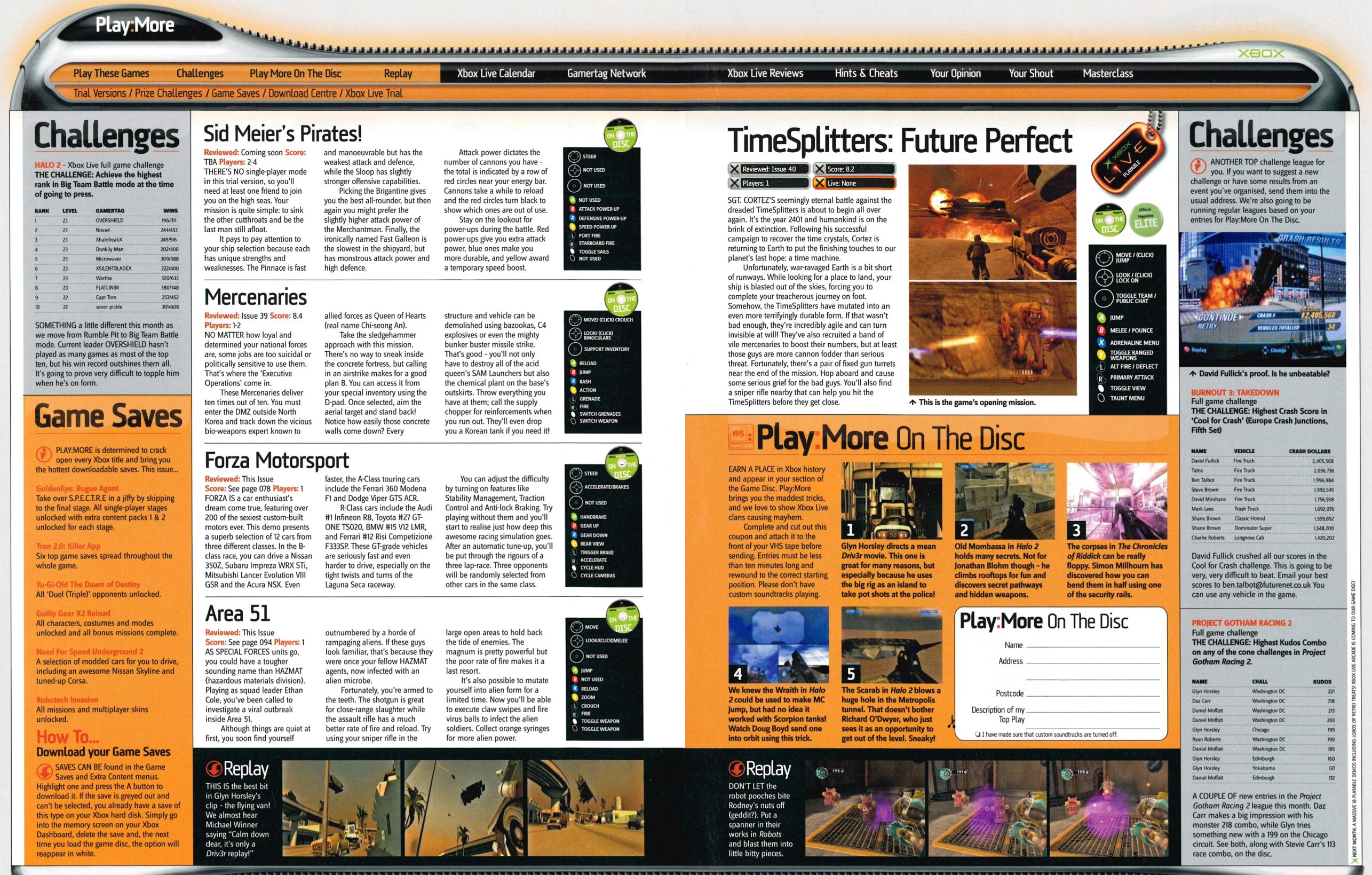This screenshot has width=1372, height=875.
Task: Click the 'Reviewed: Issue 40' info pill
Action: click(x=769, y=169)
